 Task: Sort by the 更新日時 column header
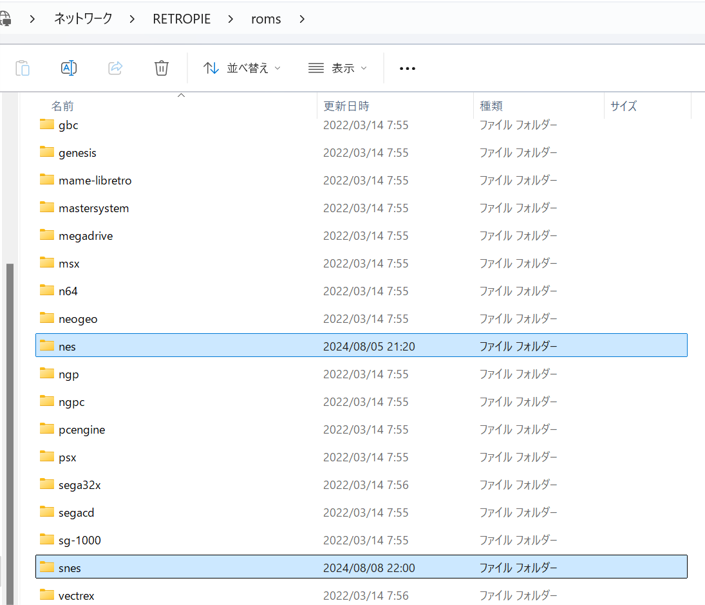(x=346, y=106)
